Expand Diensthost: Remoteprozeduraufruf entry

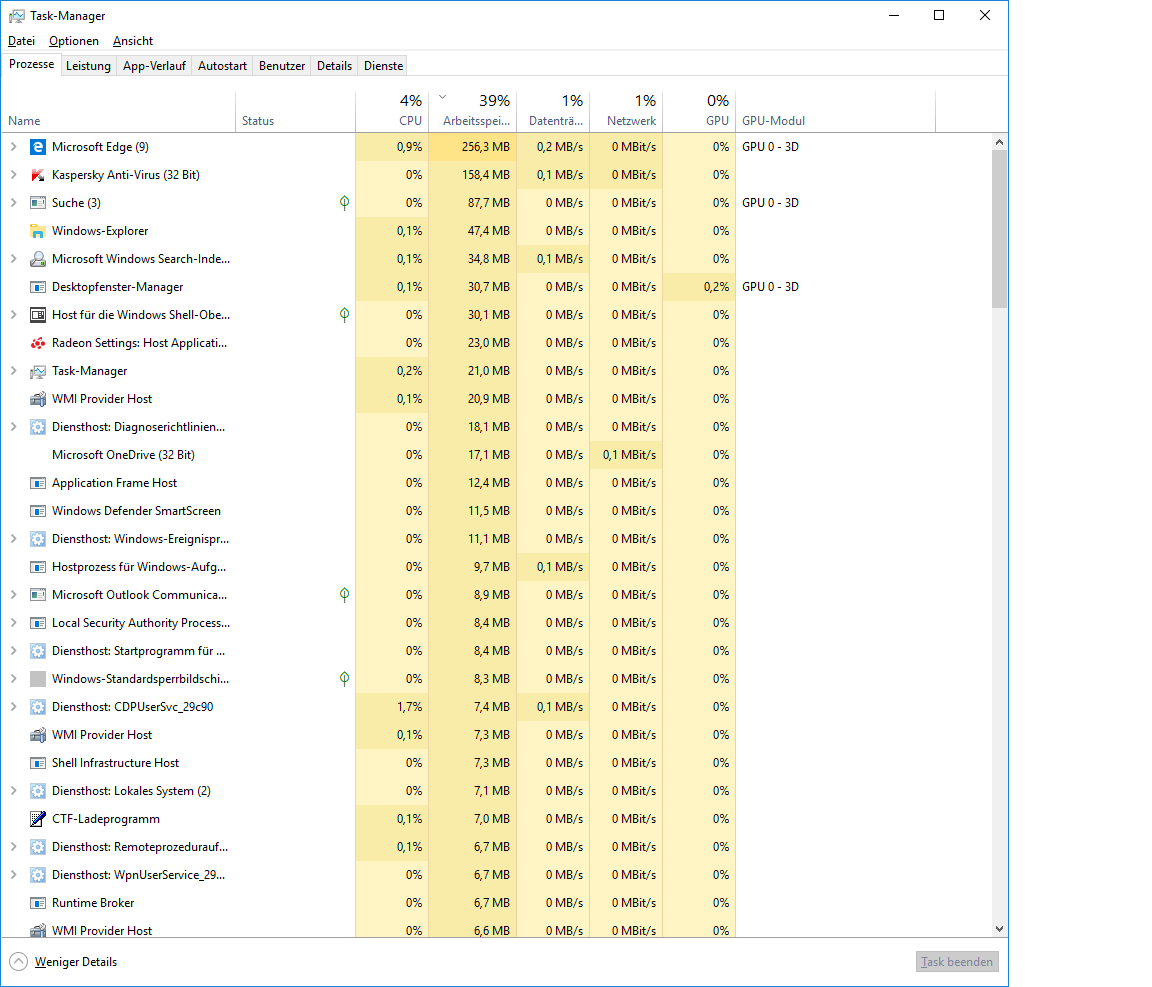[x=13, y=847]
